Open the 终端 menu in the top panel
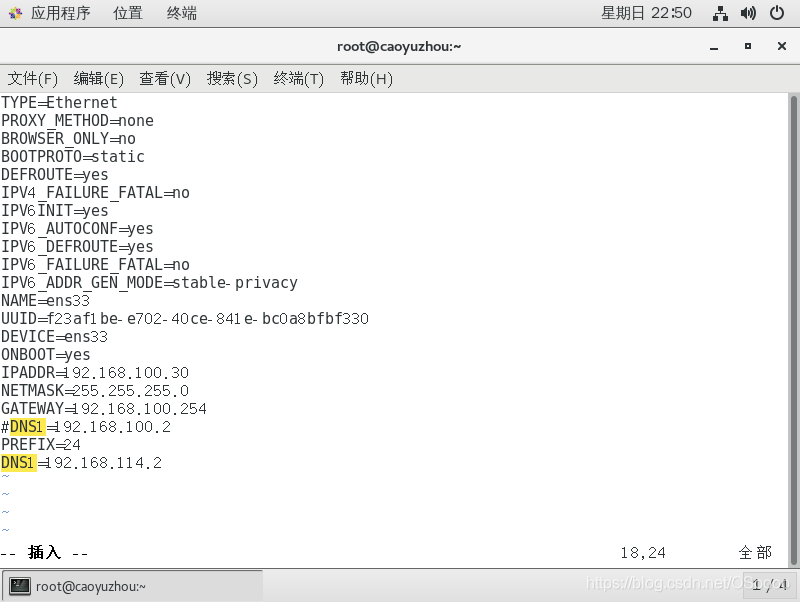 click(x=182, y=13)
